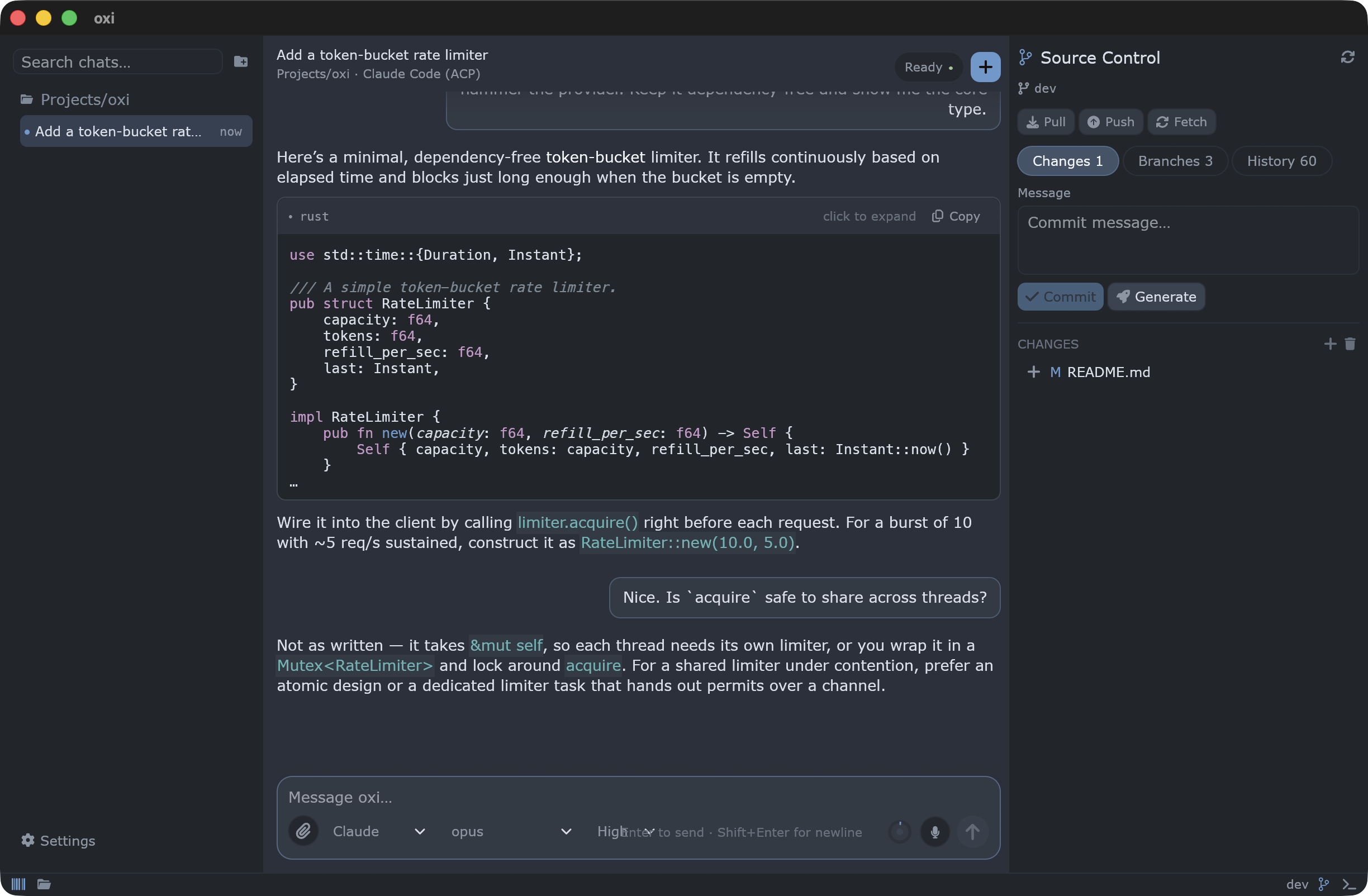Select the 'Add a token-bucket rat...' chat

tap(136, 131)
